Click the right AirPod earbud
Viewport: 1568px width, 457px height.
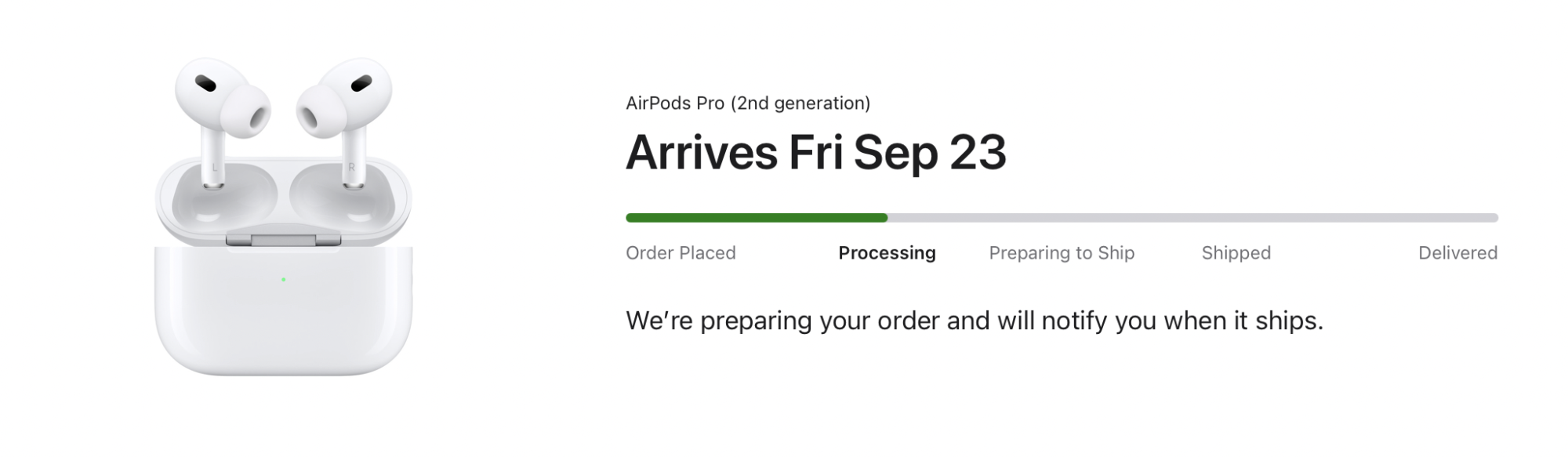click(x=361, y=86)
